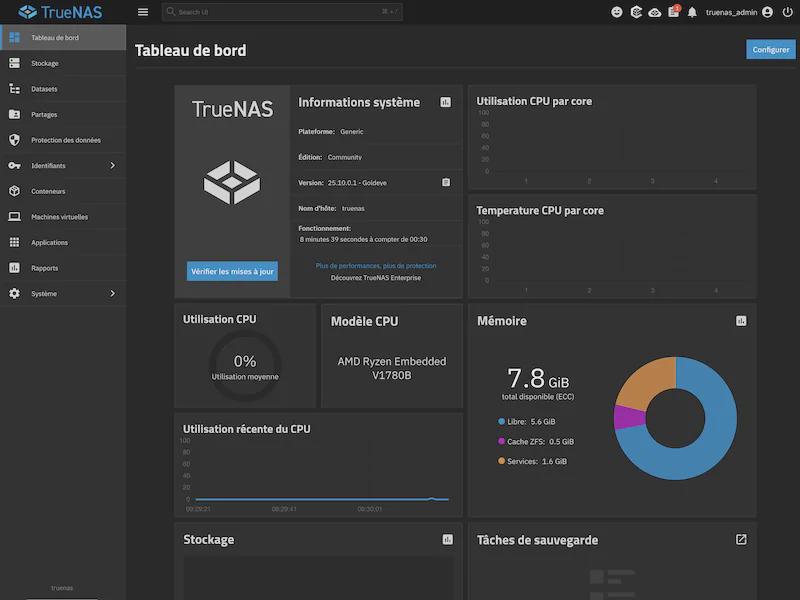Open the feedback smiley icon
800x600 pixels.
point(617,12)
